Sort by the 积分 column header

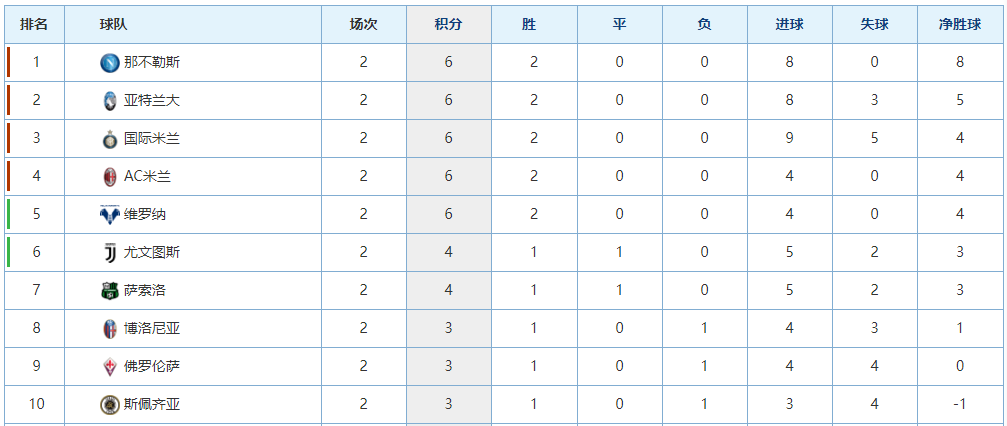449,24
